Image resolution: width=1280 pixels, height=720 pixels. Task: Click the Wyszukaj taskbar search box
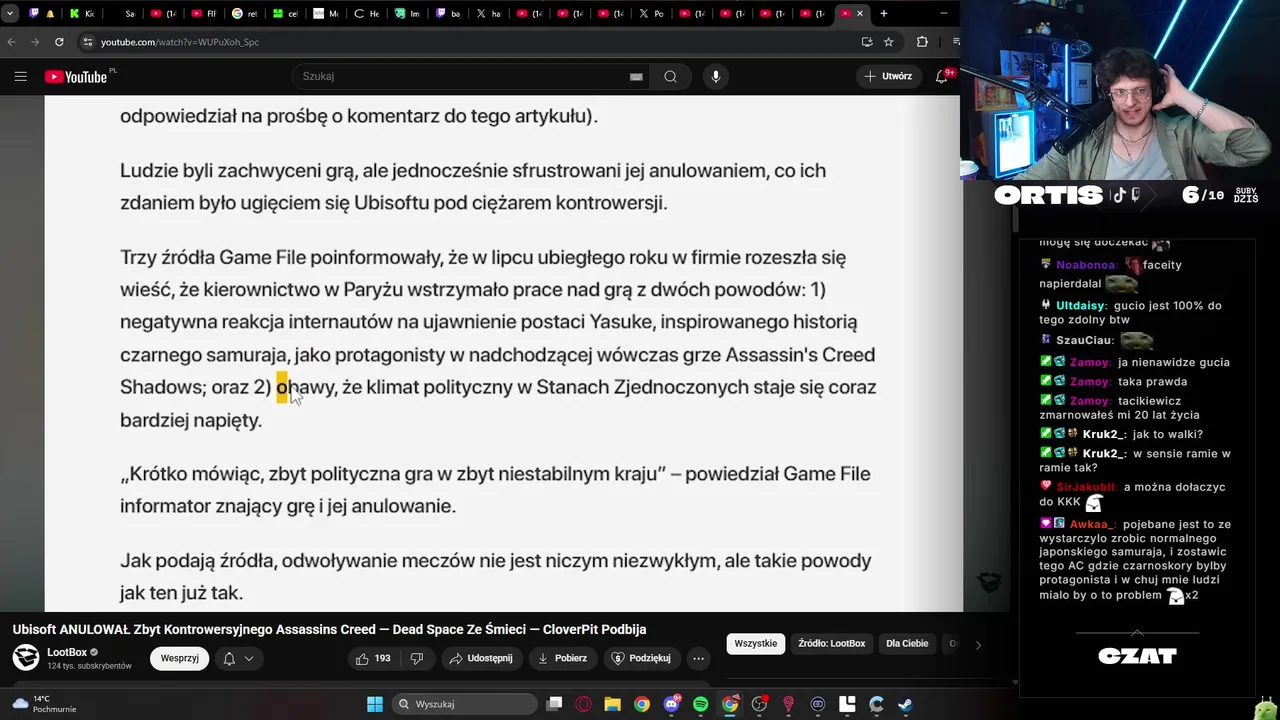point(465,704)
